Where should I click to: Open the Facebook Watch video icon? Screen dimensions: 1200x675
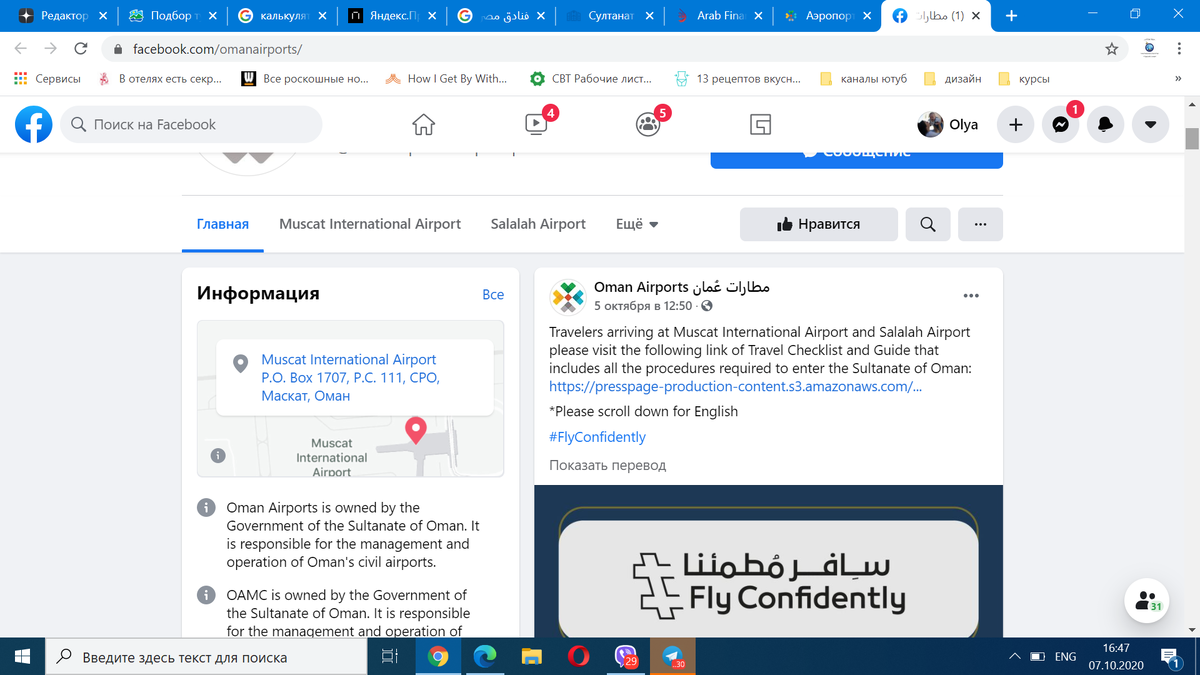point(536,124)
